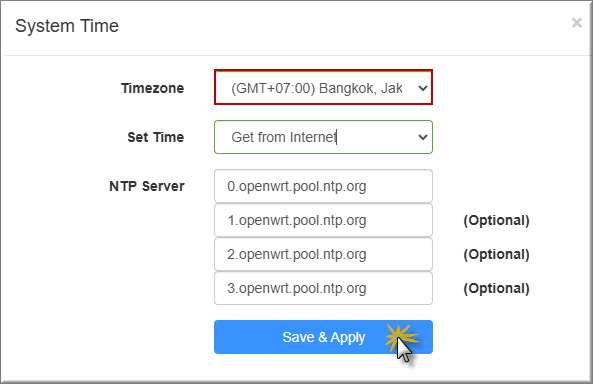
Task: Focus the 3.openwrt.pool.ntp.org server field
Action: pos(323,288)
